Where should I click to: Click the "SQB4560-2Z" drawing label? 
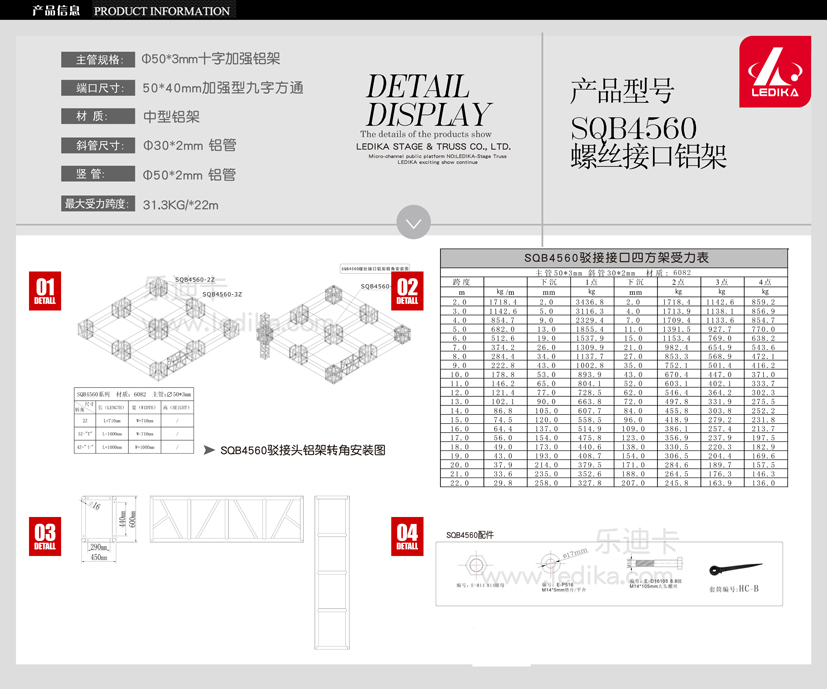195,279
